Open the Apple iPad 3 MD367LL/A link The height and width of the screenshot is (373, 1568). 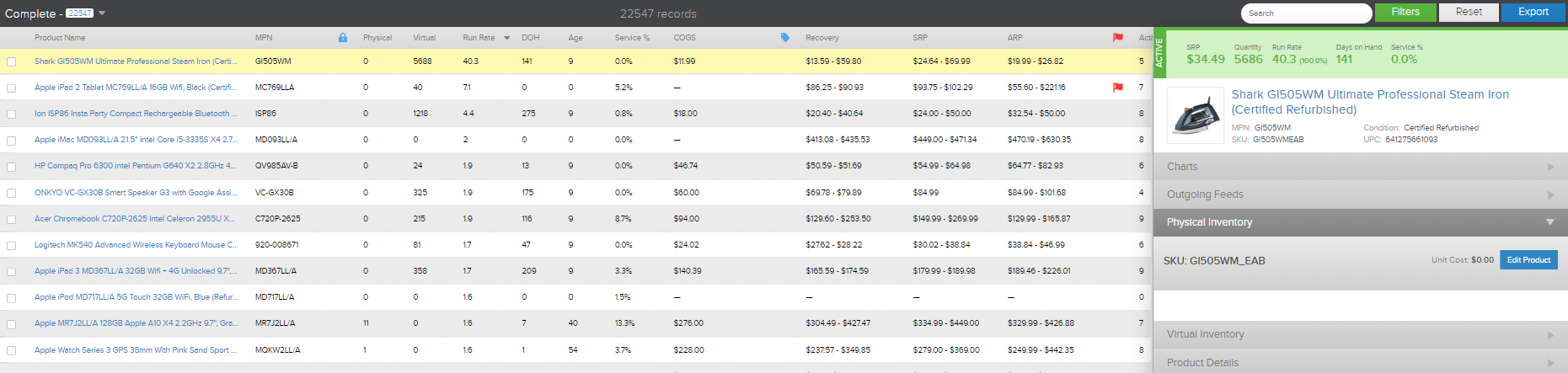136,271
